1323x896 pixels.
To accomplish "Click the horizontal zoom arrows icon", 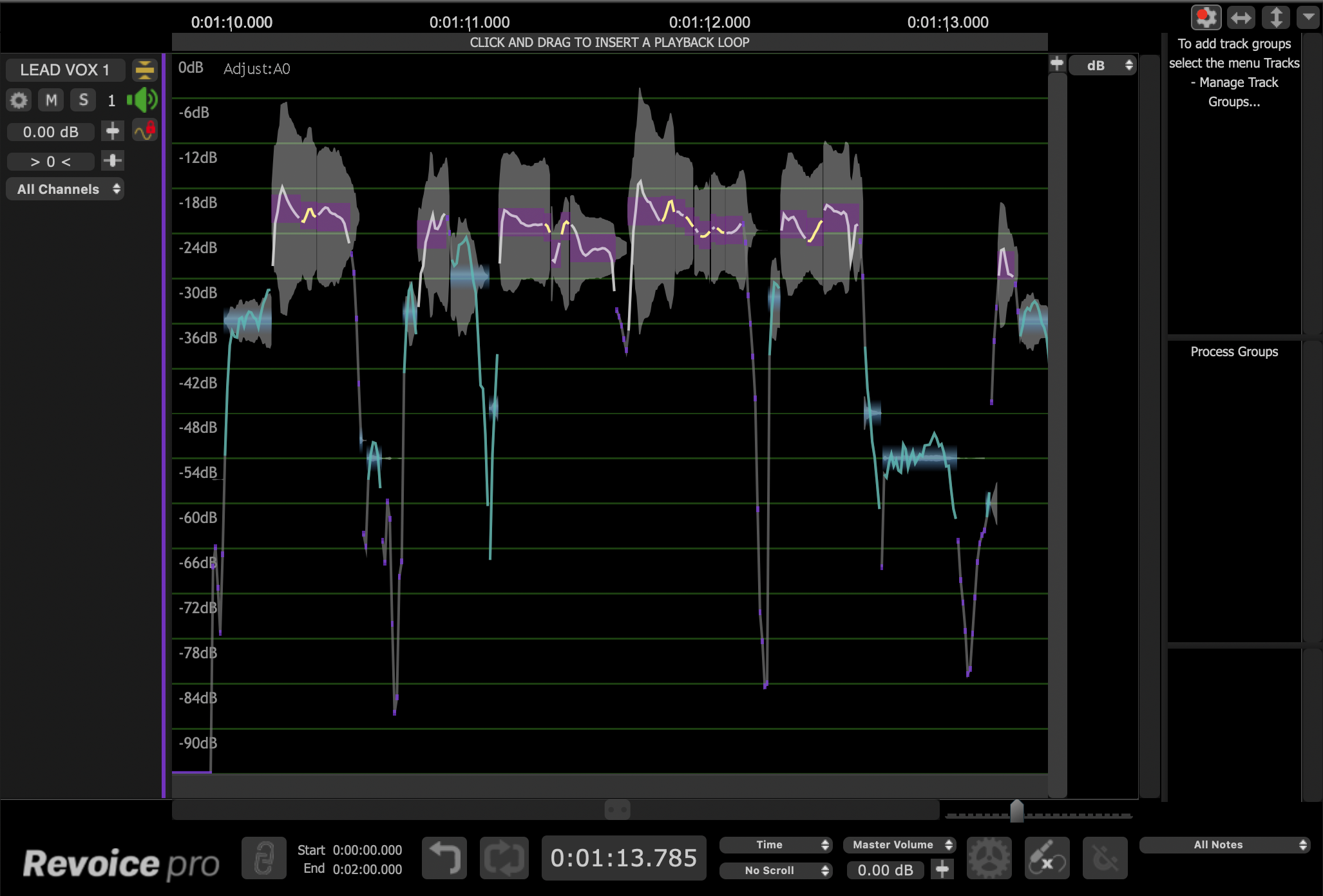I will click(1241, 18).
